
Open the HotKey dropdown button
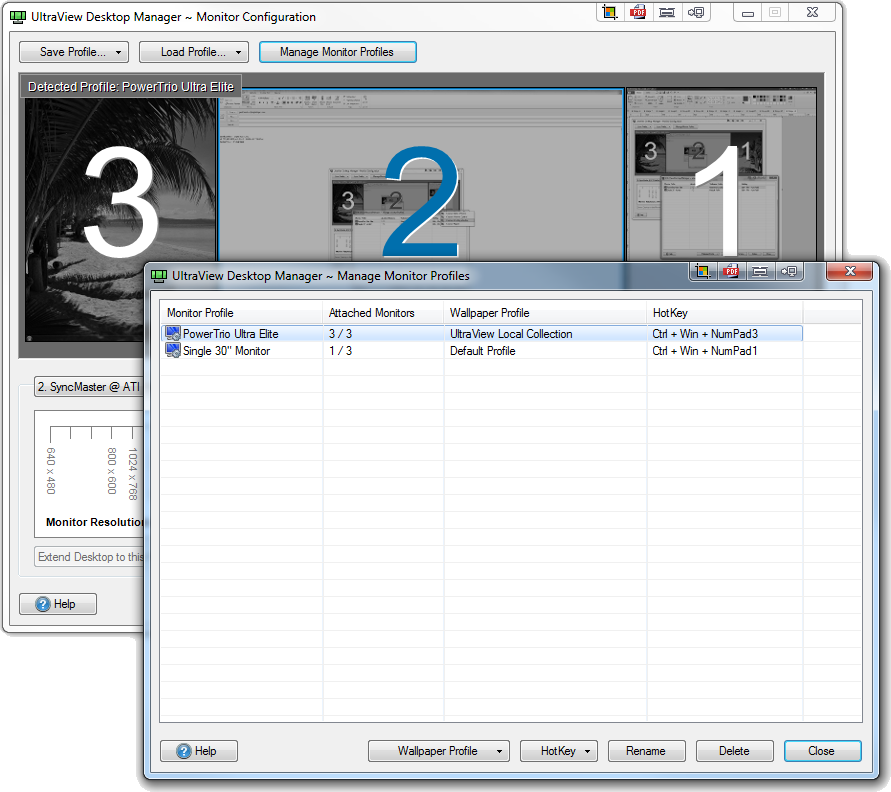click(x=559, y=751)
